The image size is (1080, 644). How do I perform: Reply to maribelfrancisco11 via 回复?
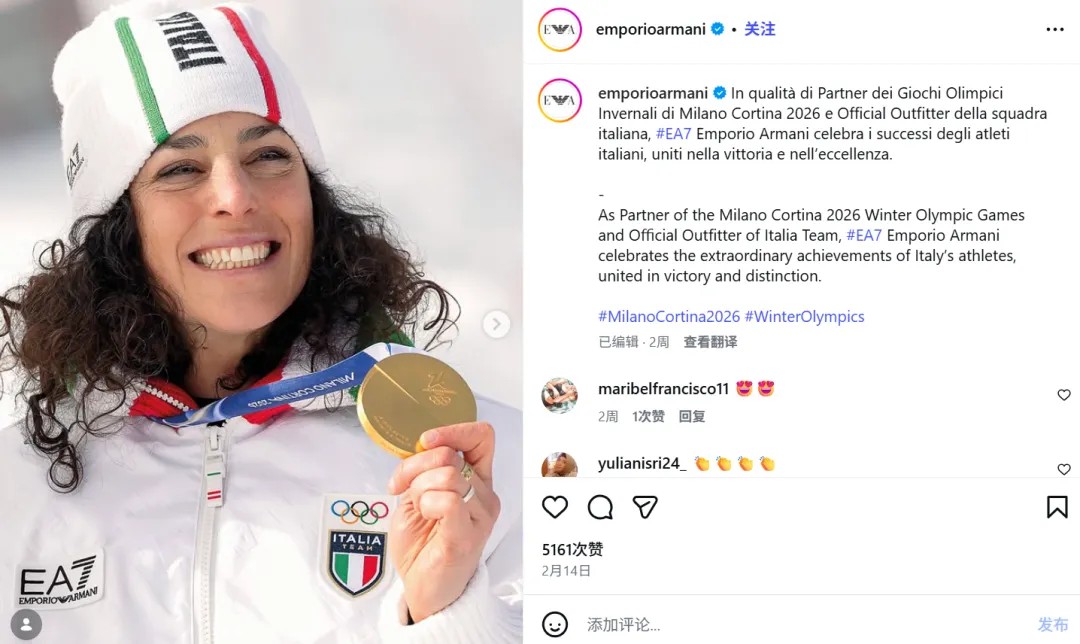point(692,416)
